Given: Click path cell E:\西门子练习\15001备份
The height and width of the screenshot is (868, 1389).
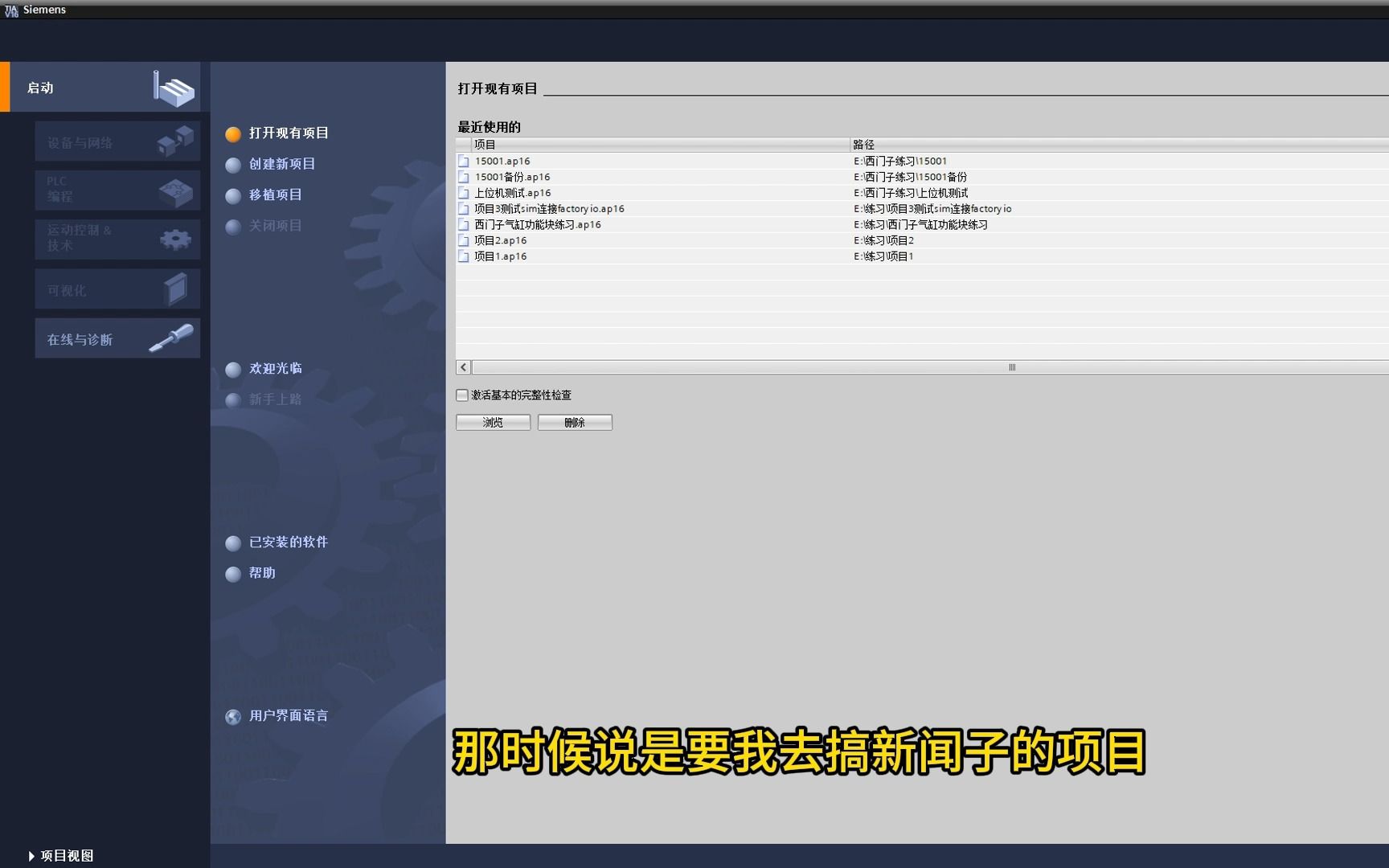Looking at the screenshot, I should click(x=910, y=177).
